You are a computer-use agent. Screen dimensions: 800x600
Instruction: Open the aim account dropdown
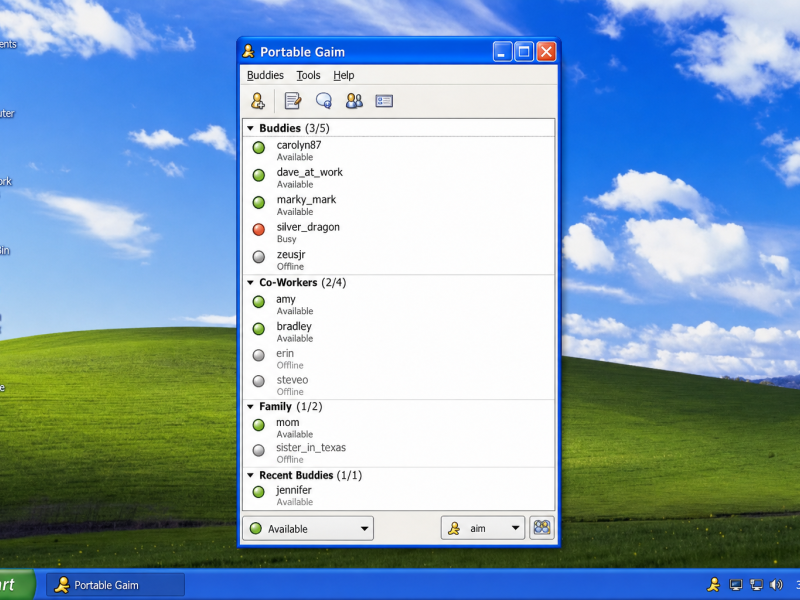(x=483, y=529)
